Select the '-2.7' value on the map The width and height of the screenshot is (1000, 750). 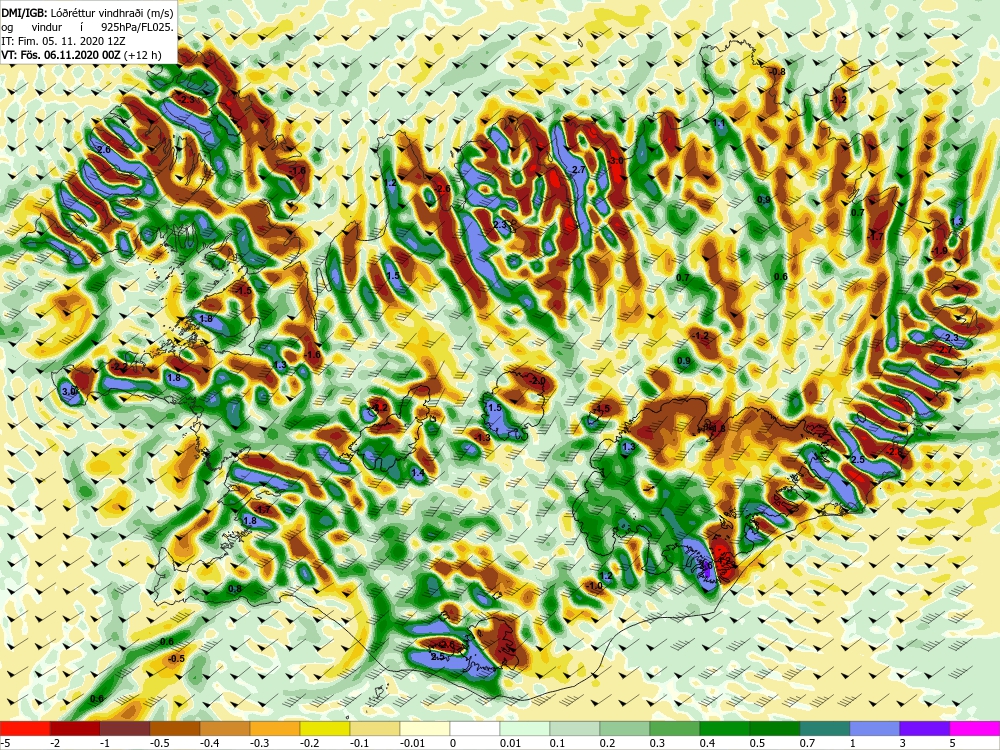point(943,350)
